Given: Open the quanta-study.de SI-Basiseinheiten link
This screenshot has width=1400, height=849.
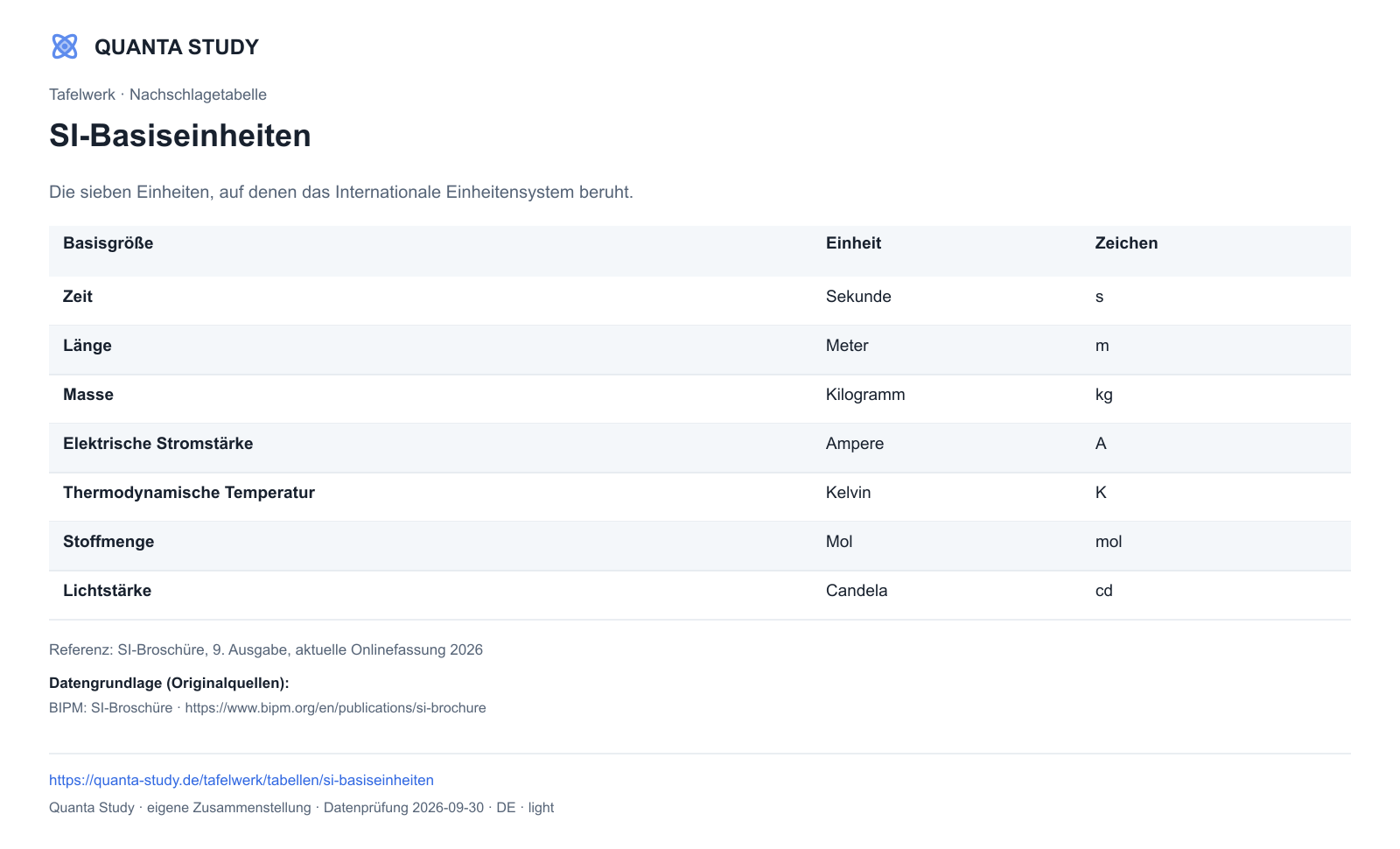Looking at the screenshot, I should click(241, 780).
